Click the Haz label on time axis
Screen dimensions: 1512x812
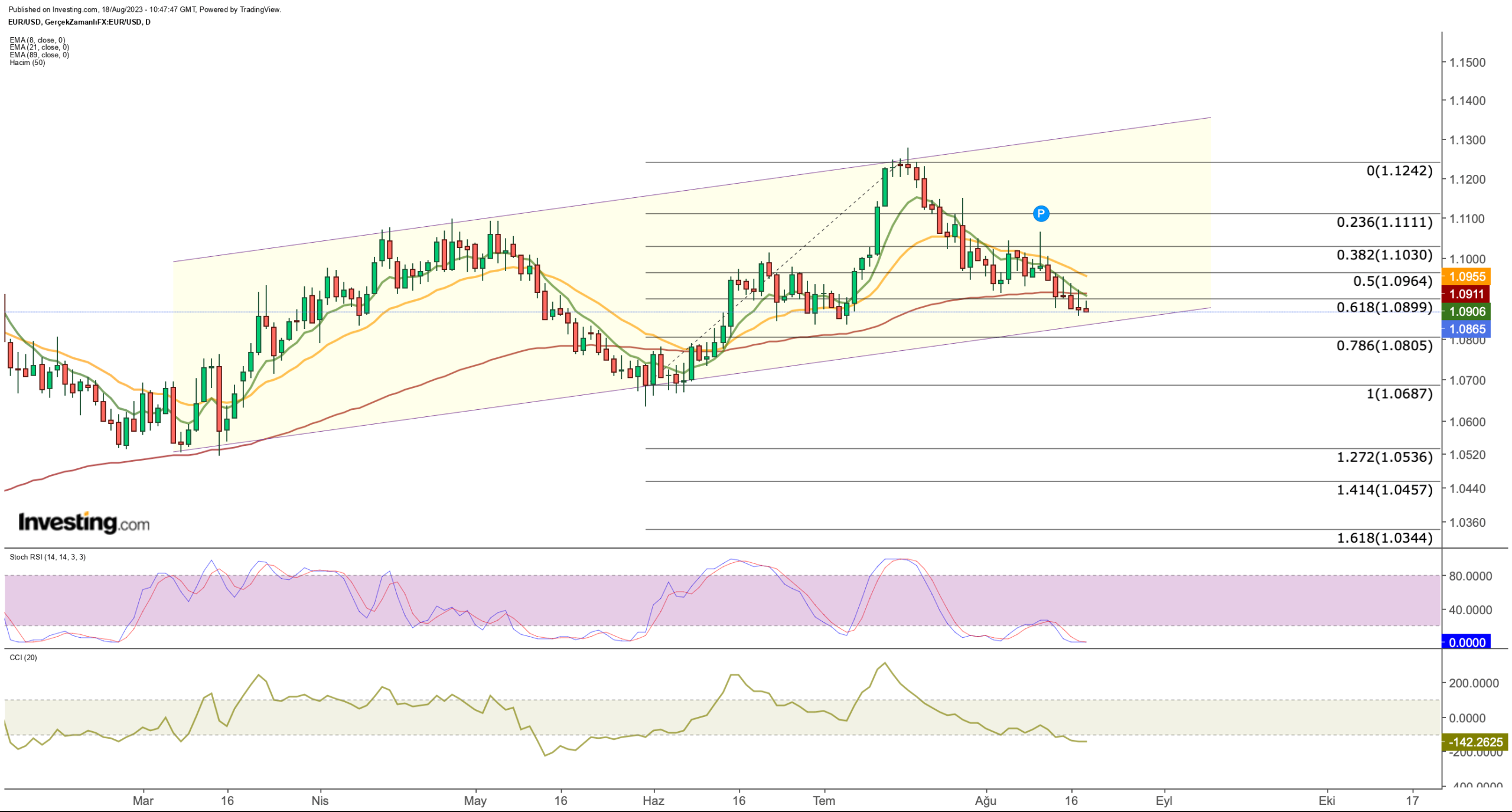tap(653, 801)
